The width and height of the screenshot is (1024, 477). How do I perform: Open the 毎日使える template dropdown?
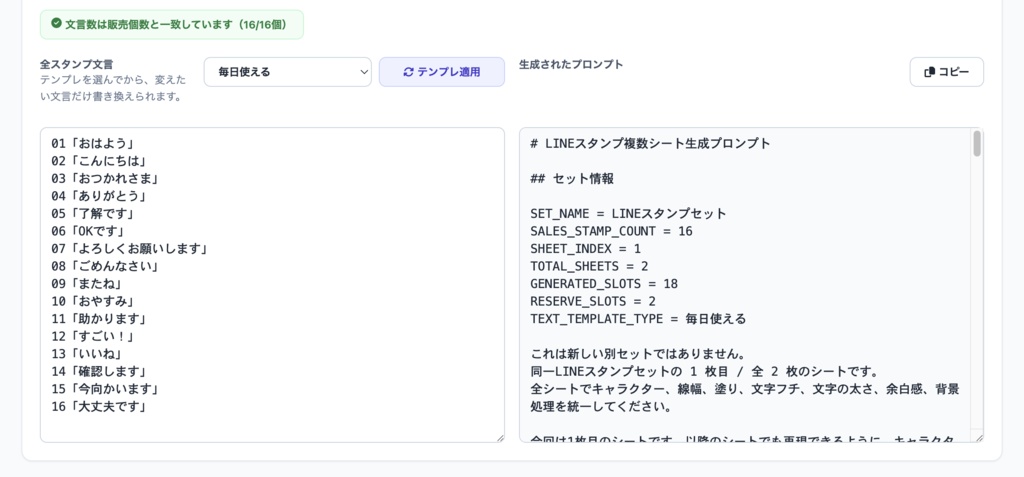click(x=287, y=72)
